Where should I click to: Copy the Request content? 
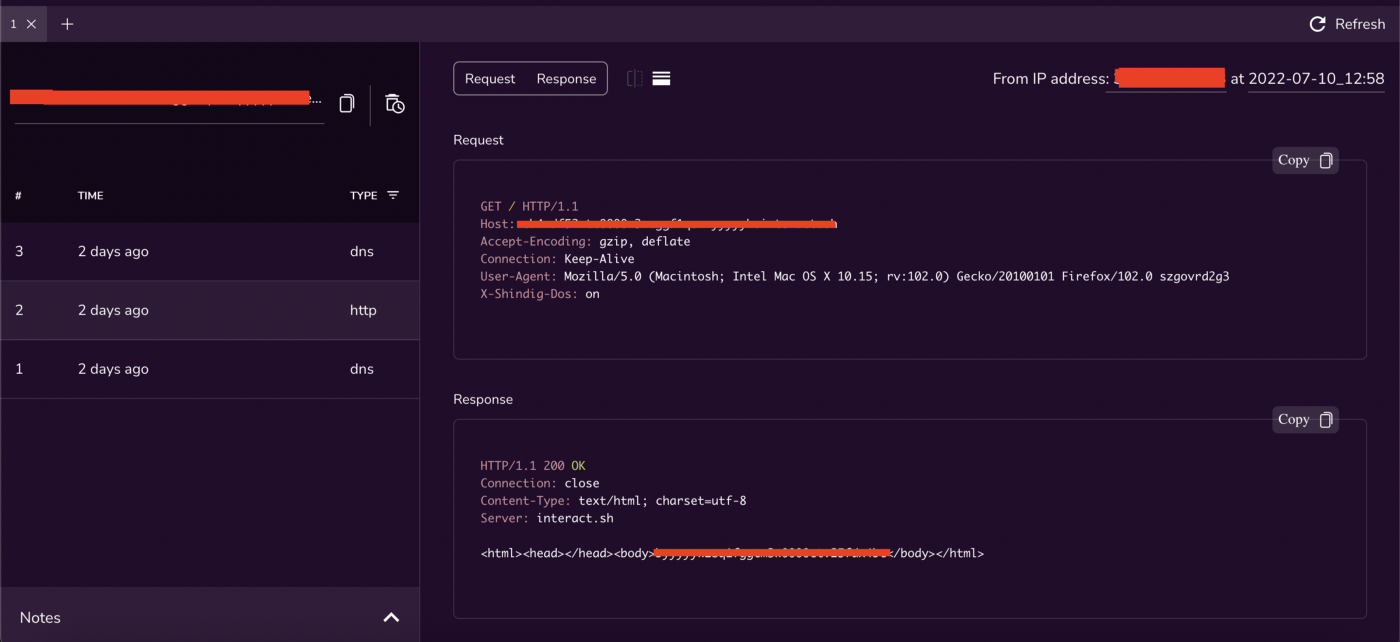pos(1305,160)
